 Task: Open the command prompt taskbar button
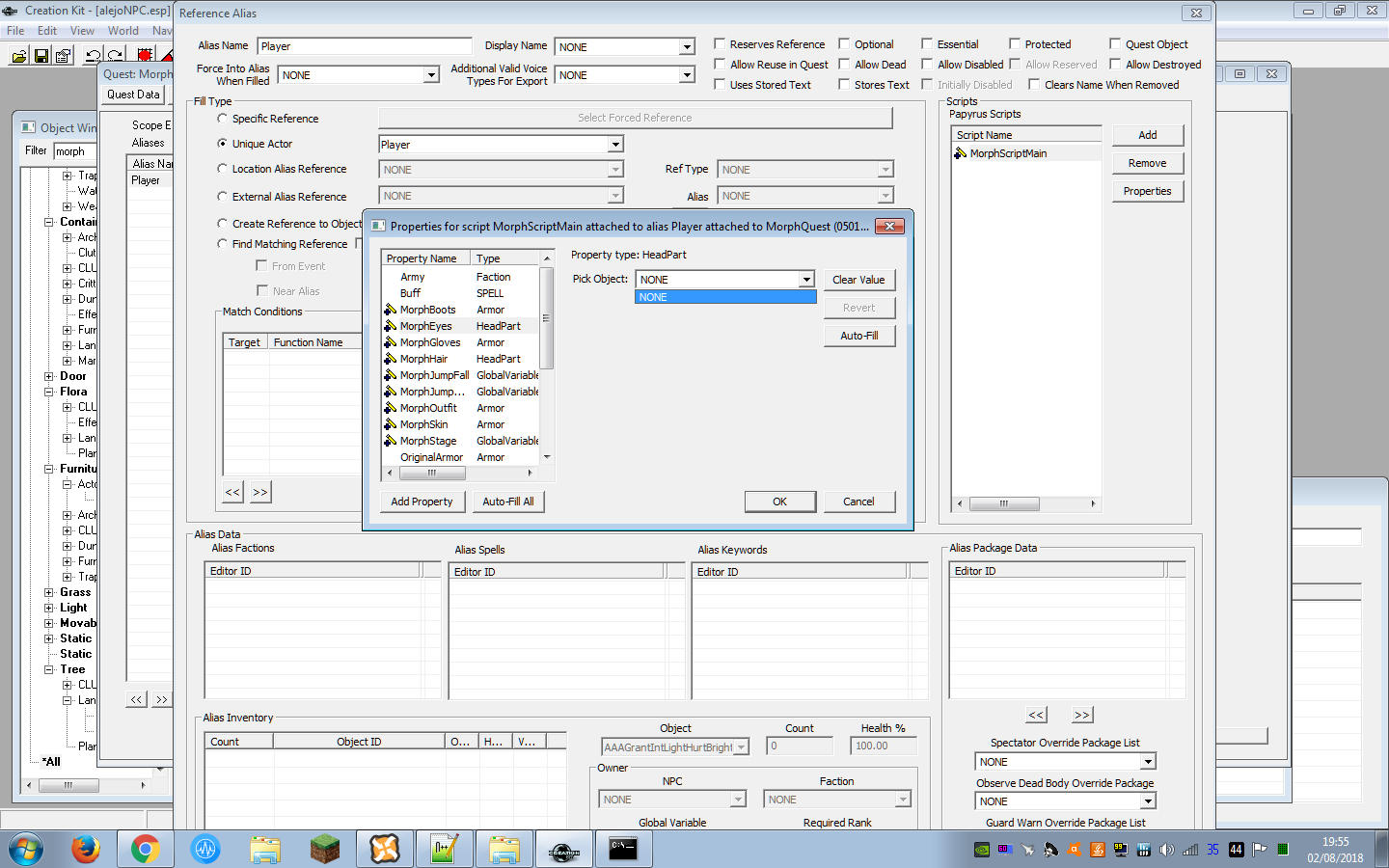624,850
